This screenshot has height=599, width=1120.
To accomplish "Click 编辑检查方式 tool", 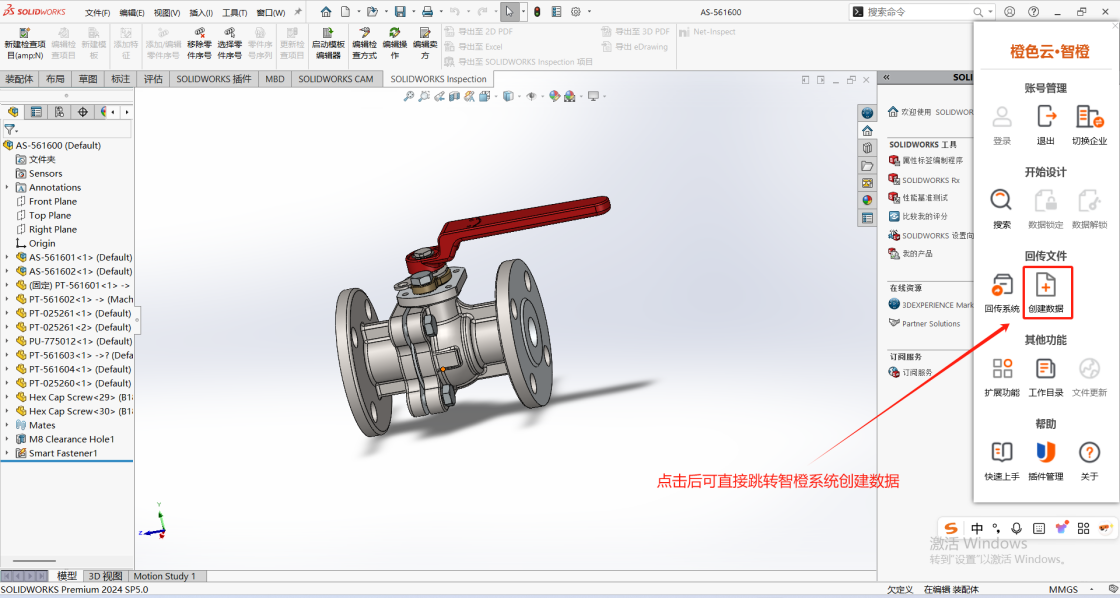I will tap(364, 44).
